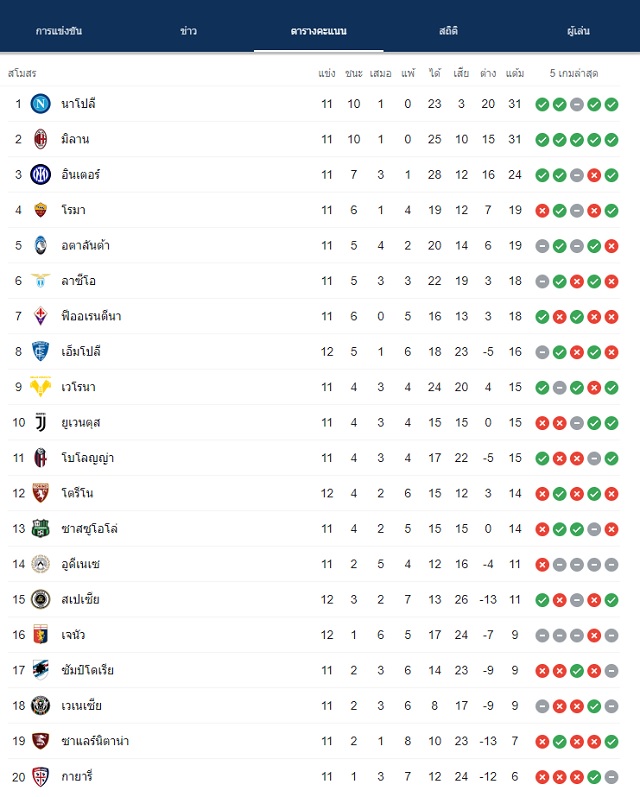
Task: Click the Cagliari crest in row 20
Action: tap(41, 776)
